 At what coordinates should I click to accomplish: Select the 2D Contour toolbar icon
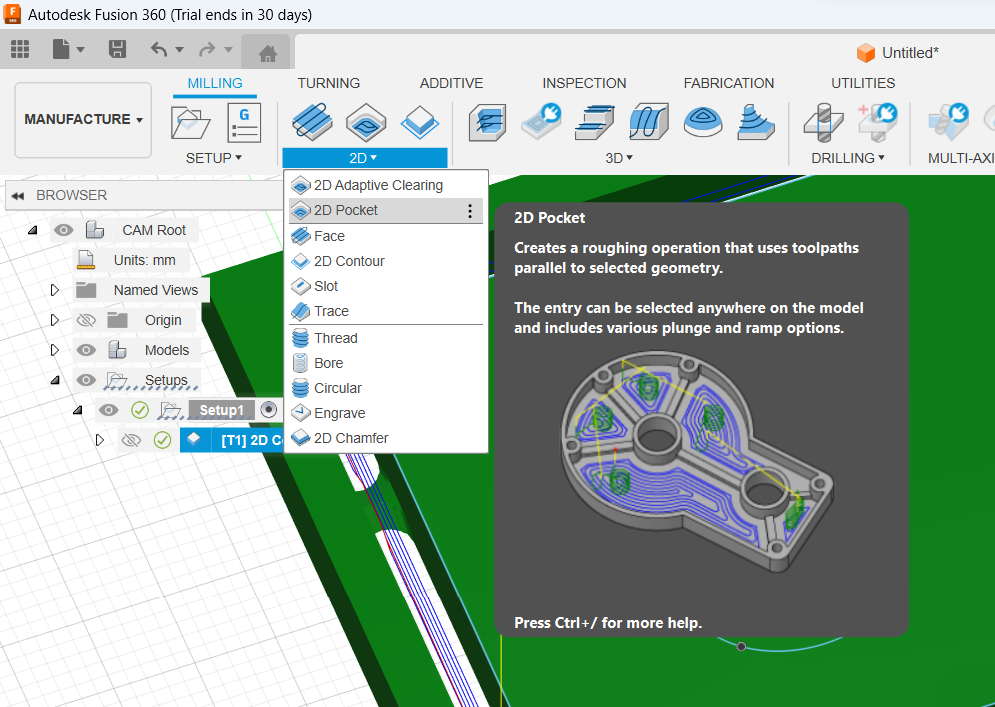click(x=420, y=122)
